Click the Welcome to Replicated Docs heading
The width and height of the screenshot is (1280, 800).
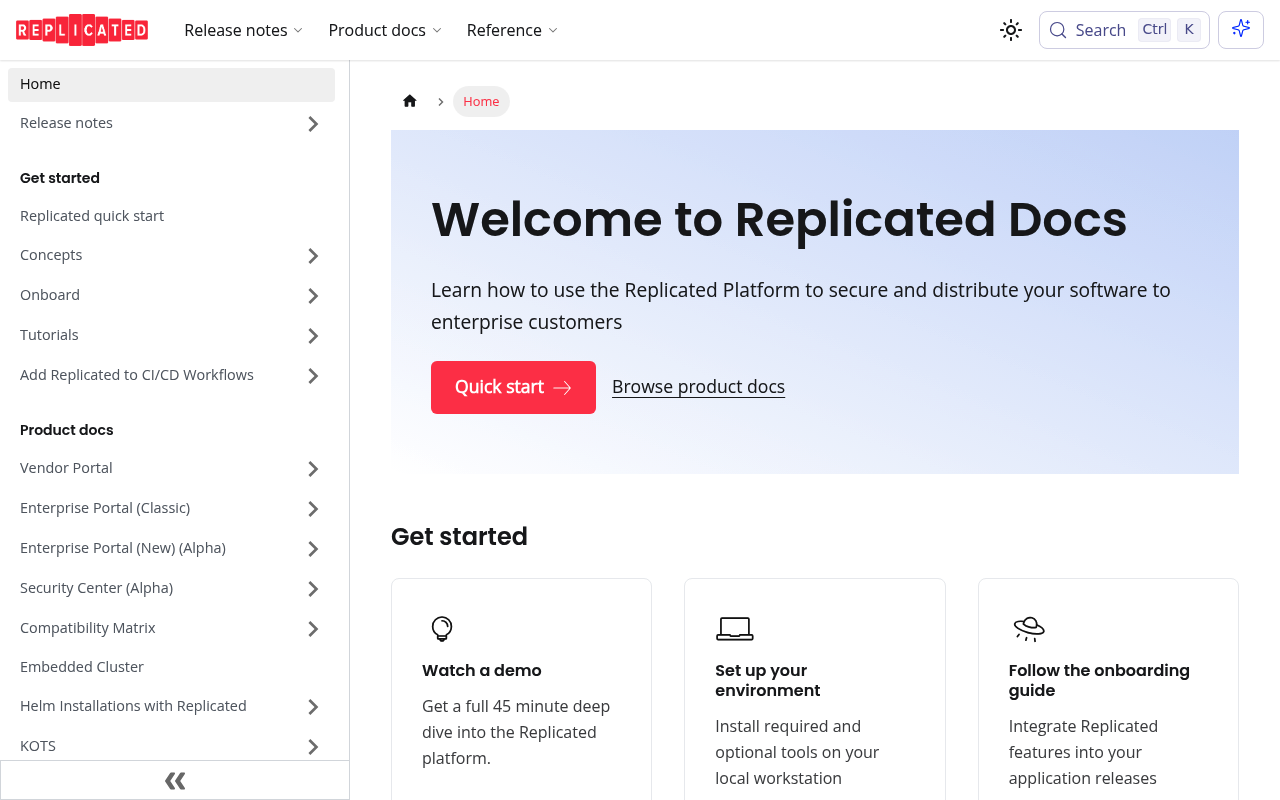point(779,219)
